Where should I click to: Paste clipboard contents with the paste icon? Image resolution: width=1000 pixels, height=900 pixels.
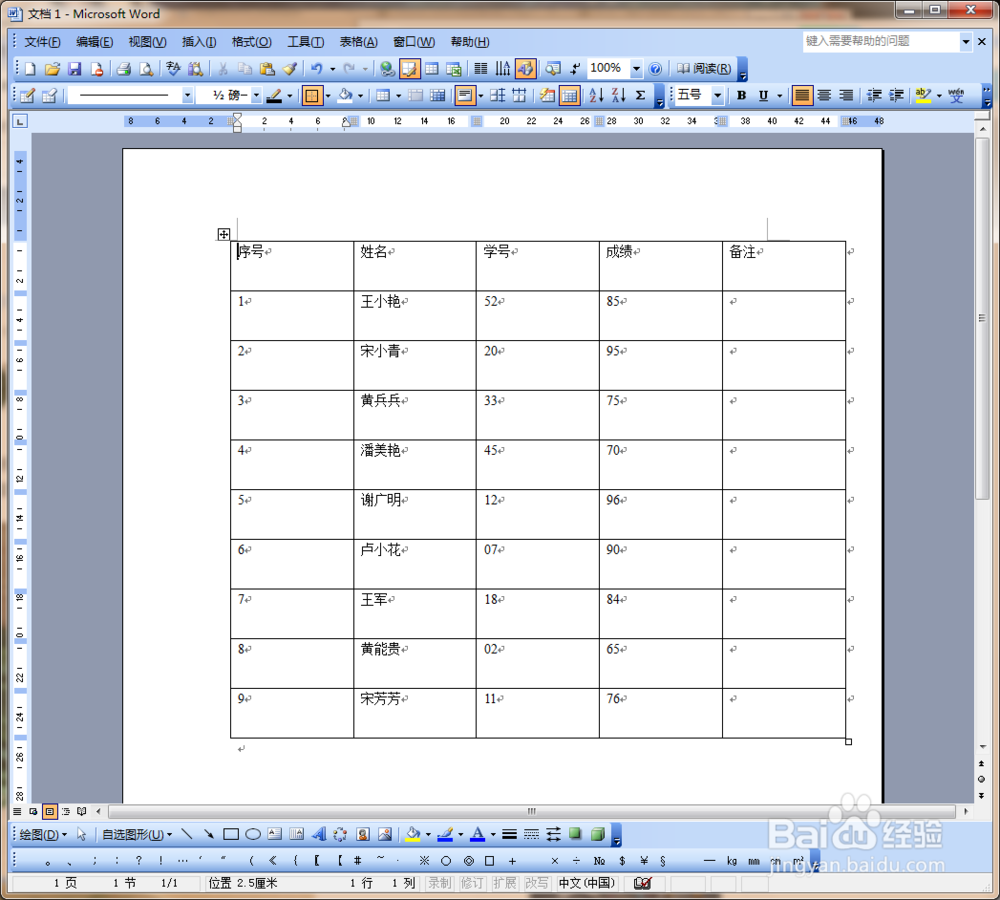[268, 69]
